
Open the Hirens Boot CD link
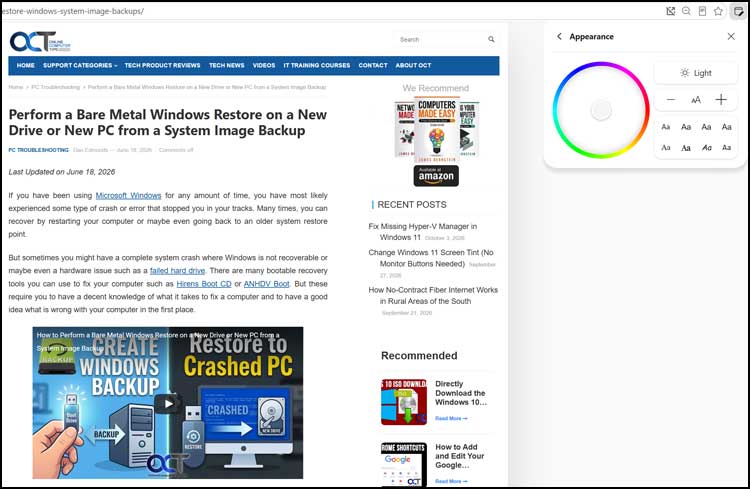point(204,284)
